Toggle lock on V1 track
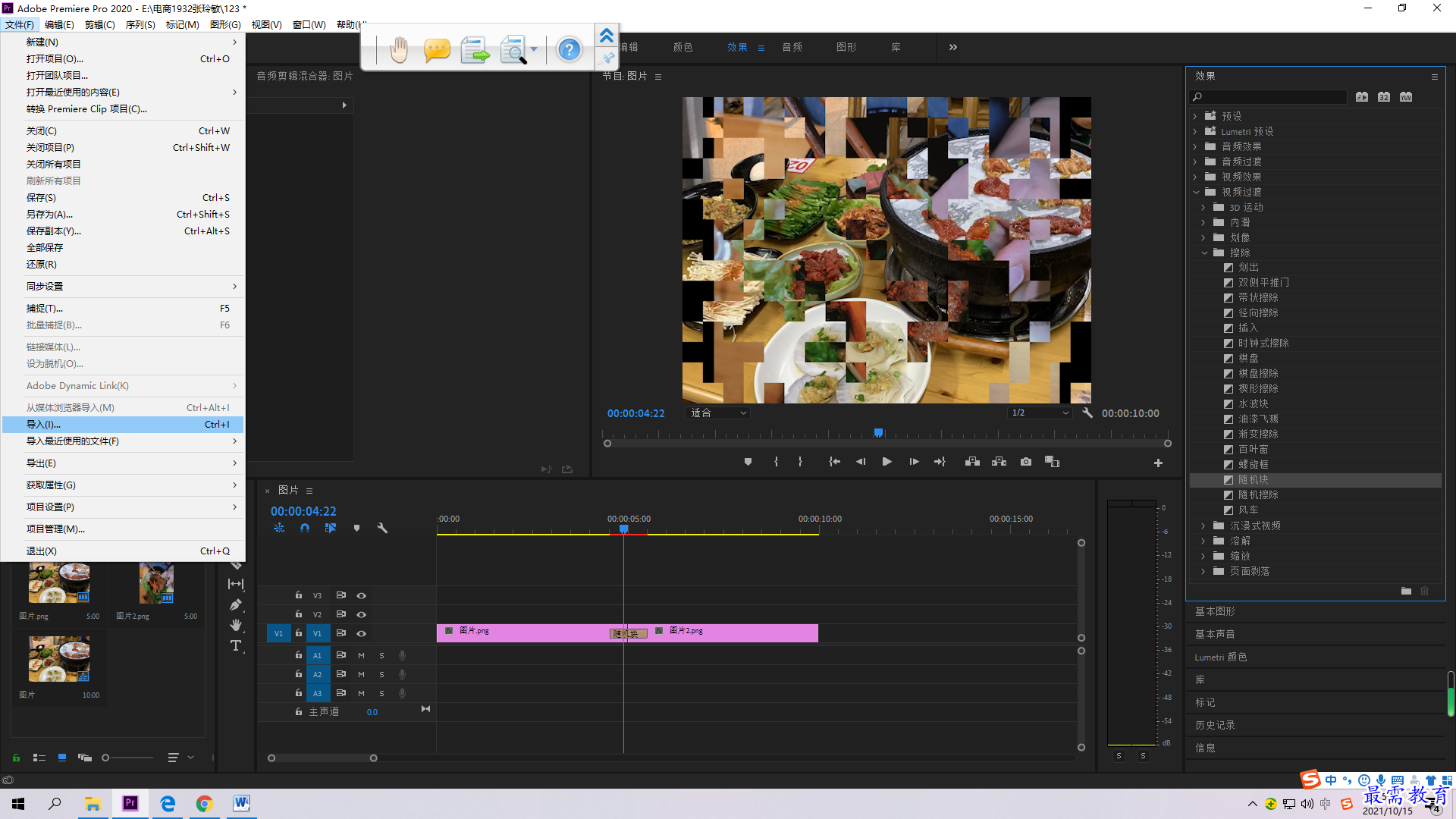 (x=299, y=633)
